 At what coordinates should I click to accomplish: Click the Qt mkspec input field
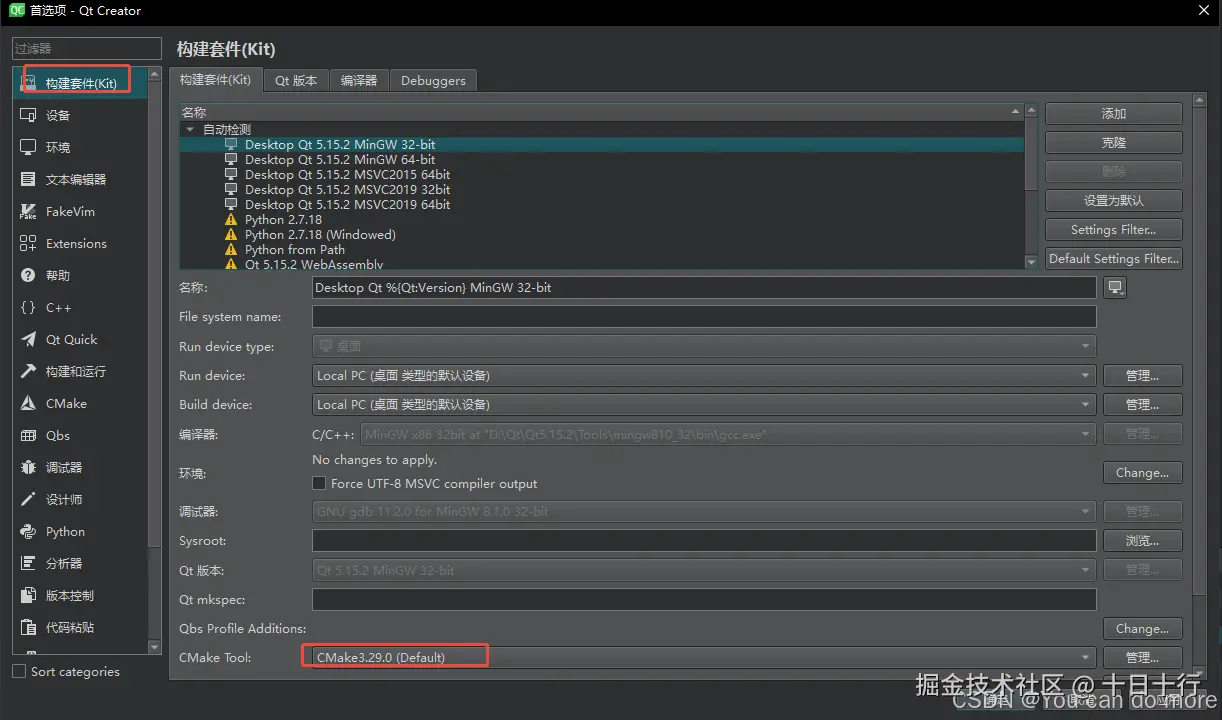(x=704, y=600)
